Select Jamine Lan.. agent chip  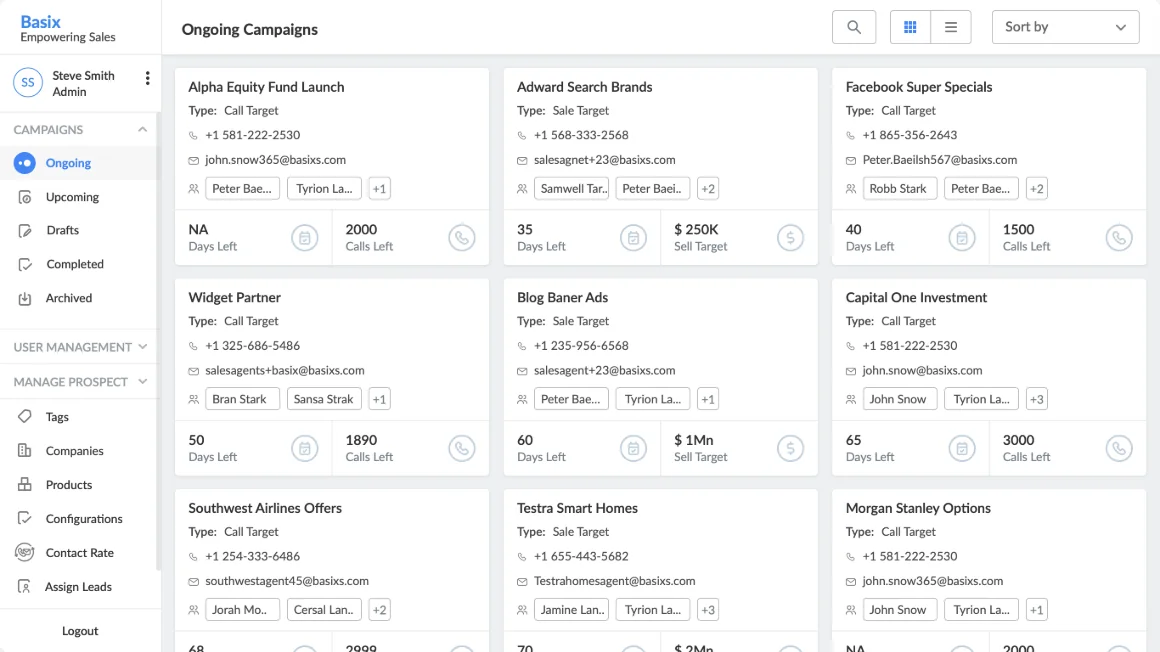click(x=571, y=610)
